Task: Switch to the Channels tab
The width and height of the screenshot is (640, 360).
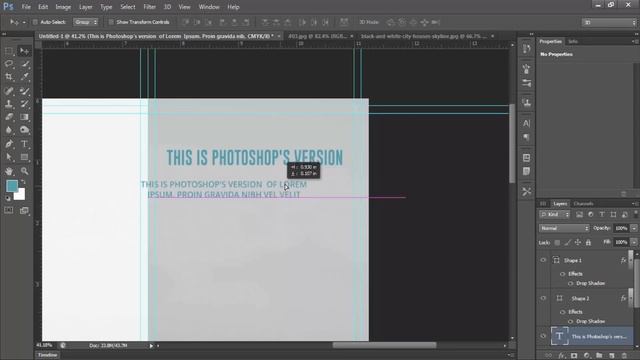Action: click(583, 204)
